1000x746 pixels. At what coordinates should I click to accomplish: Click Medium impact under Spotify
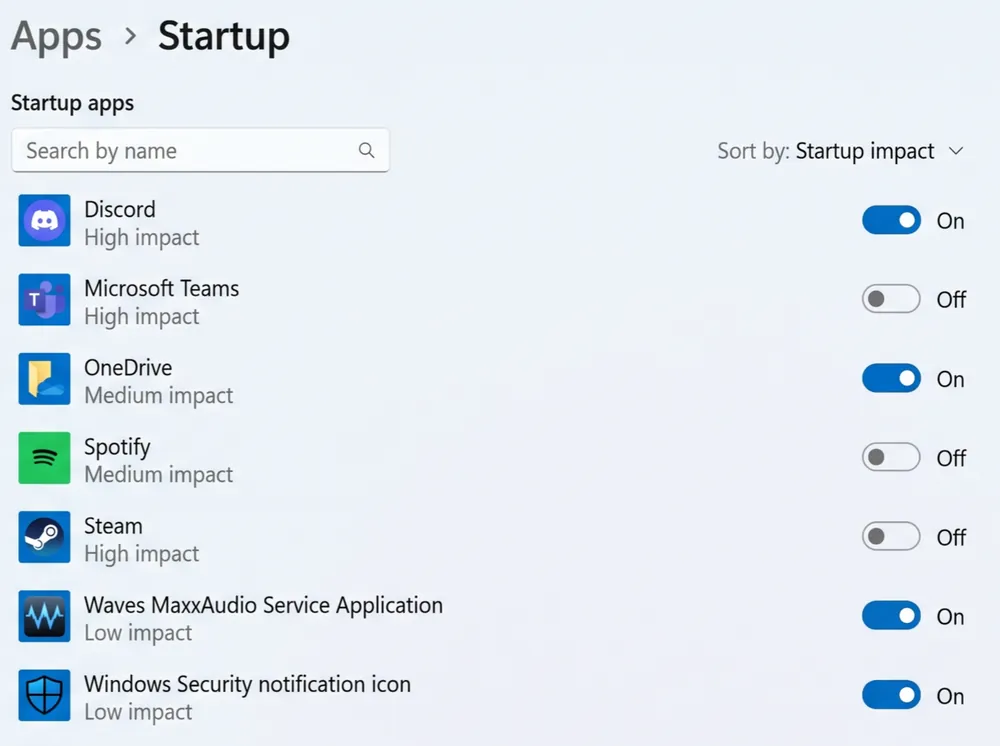tap(159, 474)
